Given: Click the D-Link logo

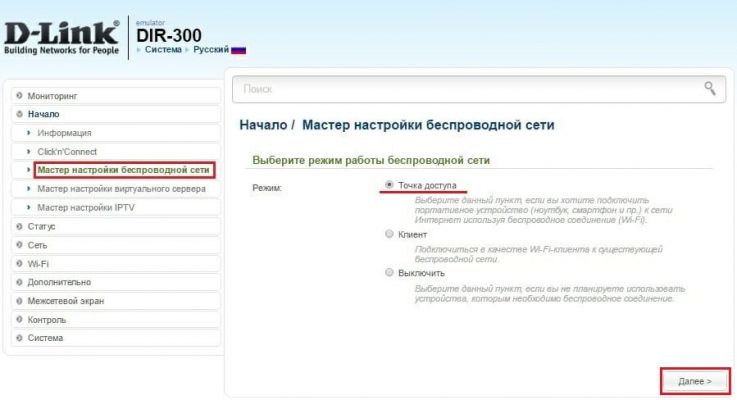Looking at the screenshot, I should pos(62,38).
